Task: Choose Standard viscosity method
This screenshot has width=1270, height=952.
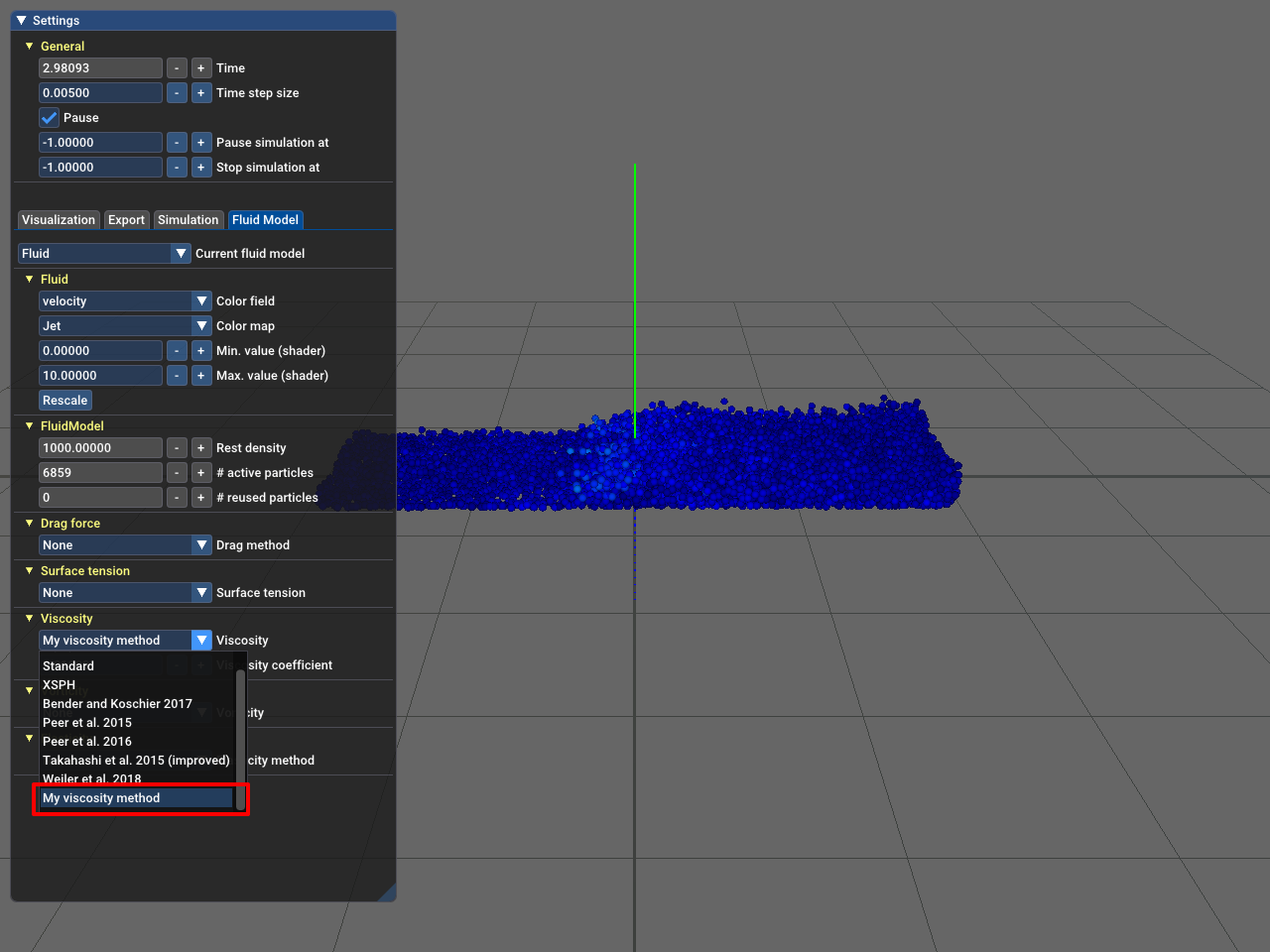Action: pyautogui.click(x=137, y=666)
